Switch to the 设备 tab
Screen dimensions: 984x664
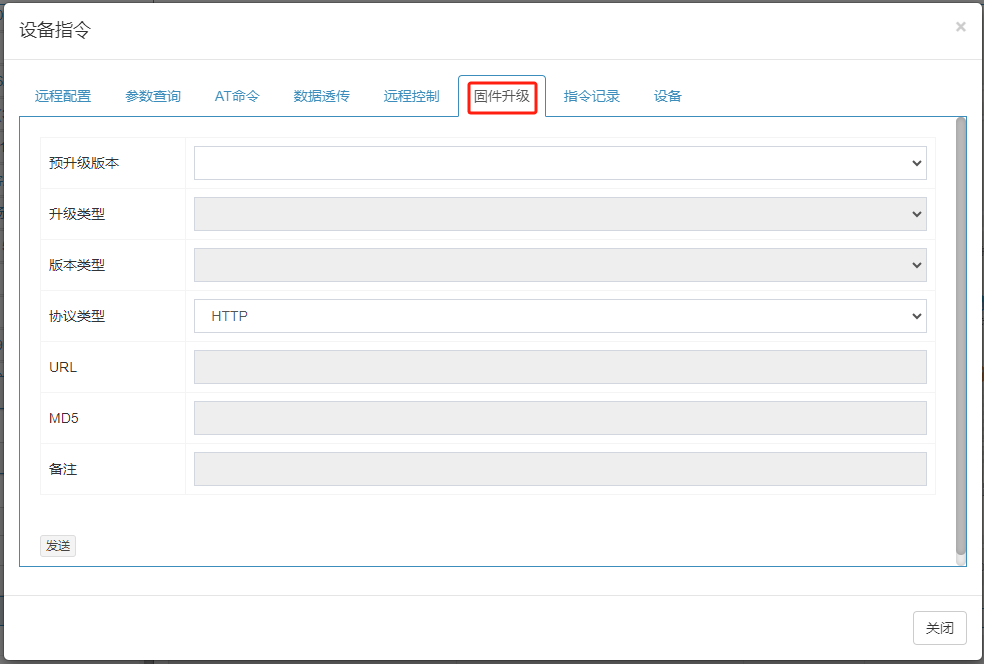(x=668, y=97)
